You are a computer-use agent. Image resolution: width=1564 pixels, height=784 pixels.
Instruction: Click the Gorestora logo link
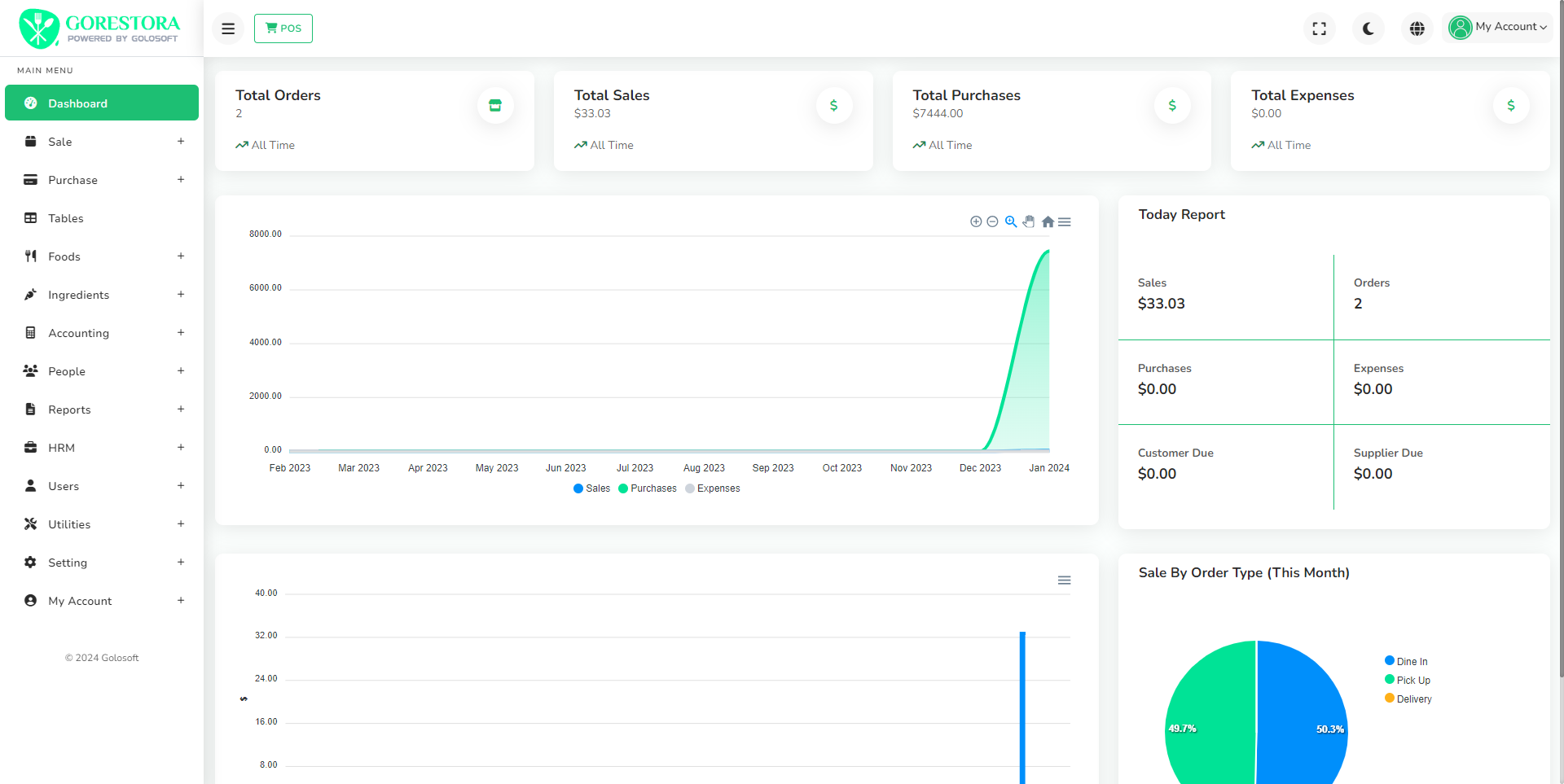pyautogui.click(x=99, y=28)
